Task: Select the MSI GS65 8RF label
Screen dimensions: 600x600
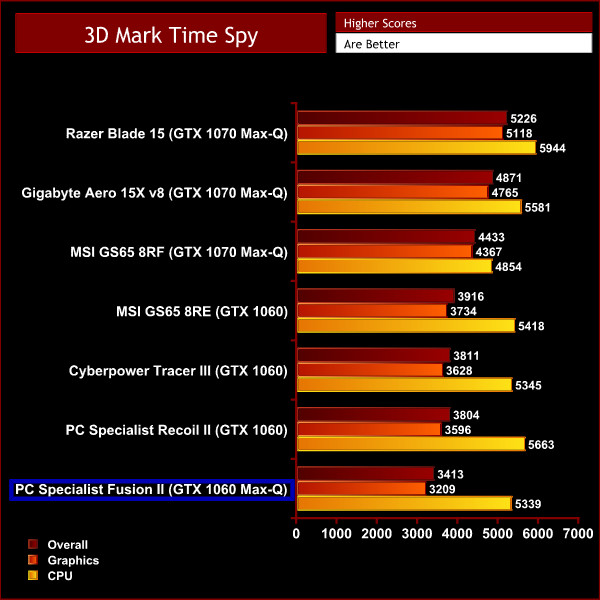Action: (x=179, y=252)
